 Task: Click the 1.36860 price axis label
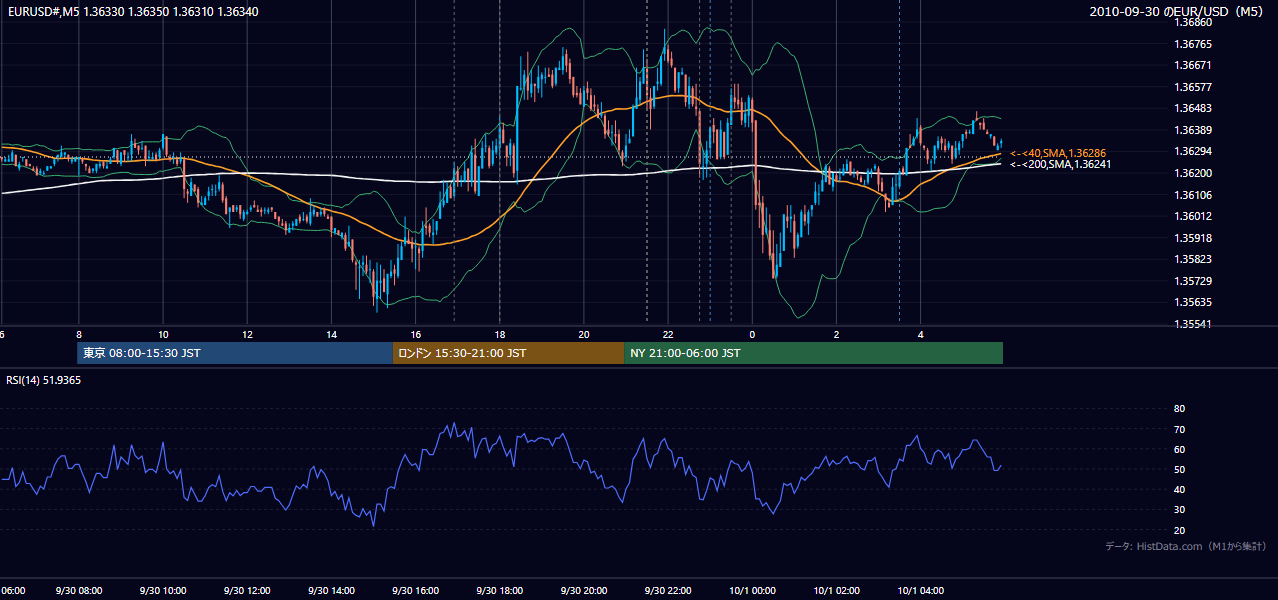[x=1192, y=22]
